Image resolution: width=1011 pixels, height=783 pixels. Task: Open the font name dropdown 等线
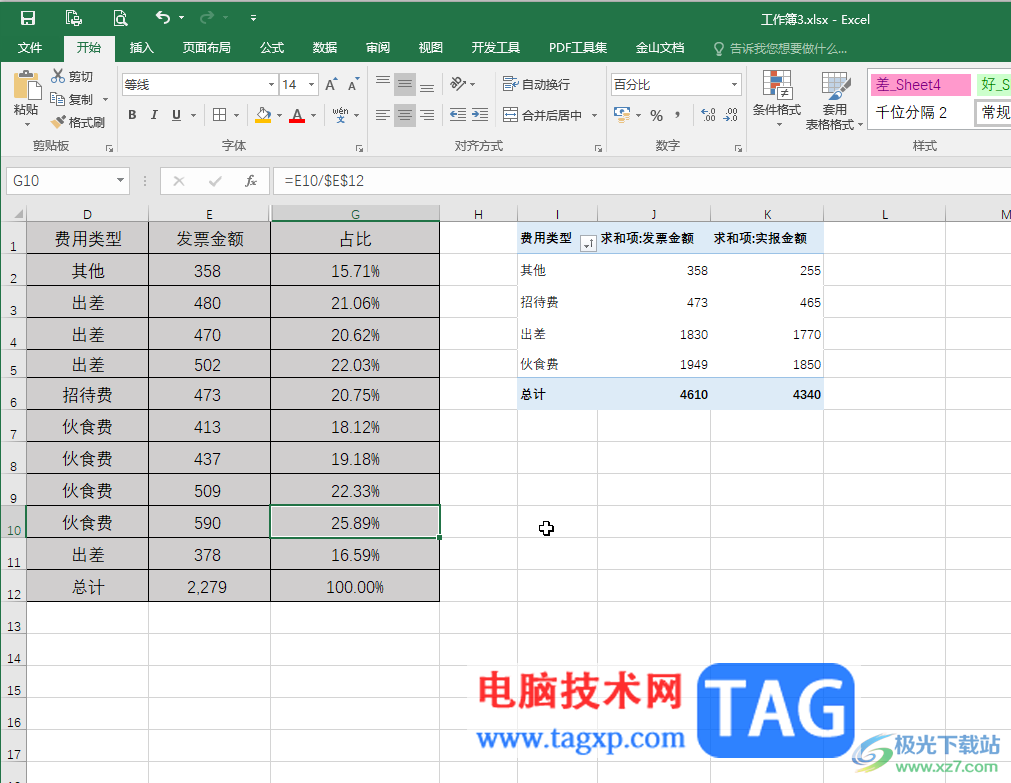coord(271,84)
